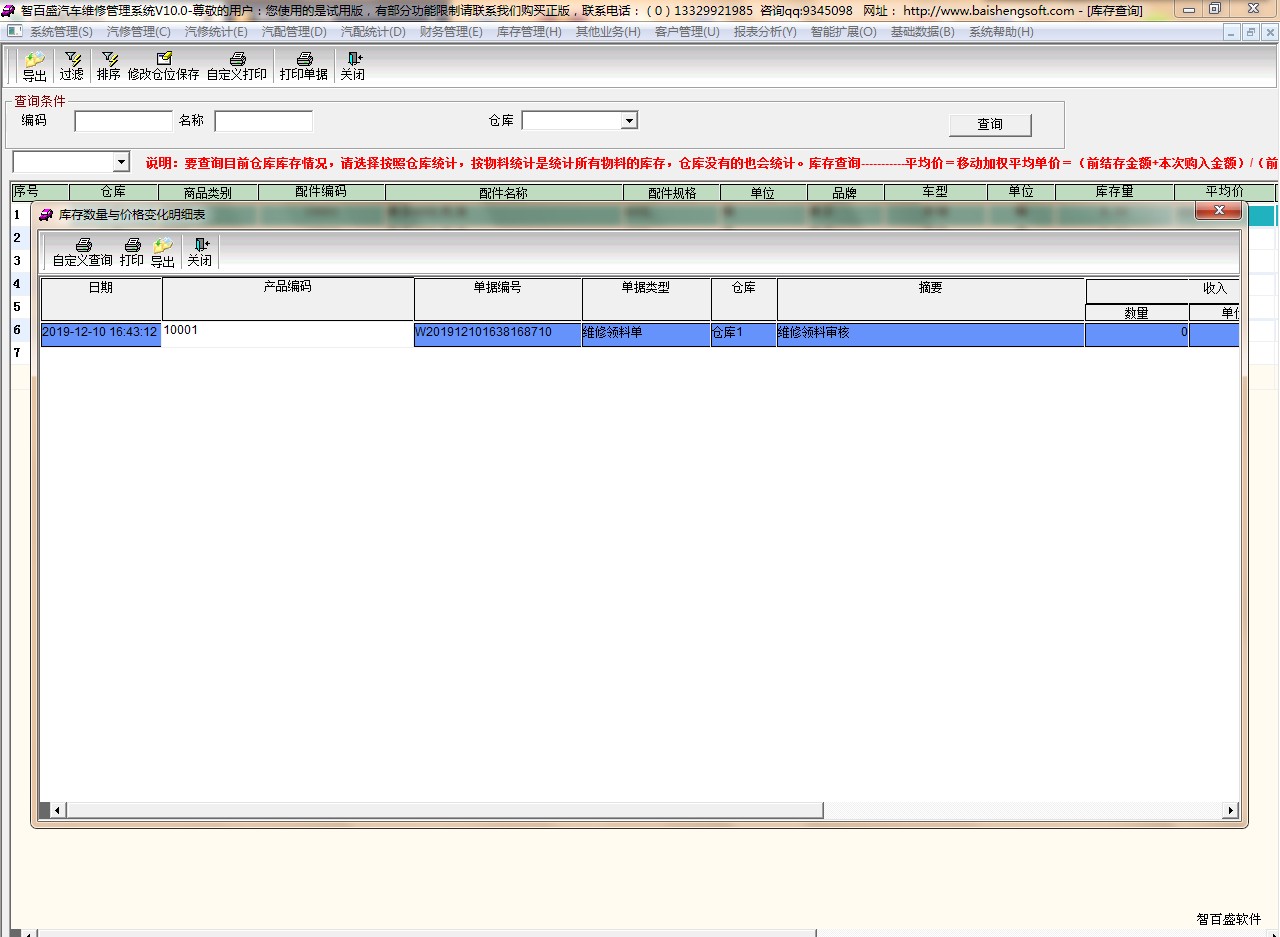1280x937 pixels.
Task: Click the 编码 input field
Action: pos(124,121)
